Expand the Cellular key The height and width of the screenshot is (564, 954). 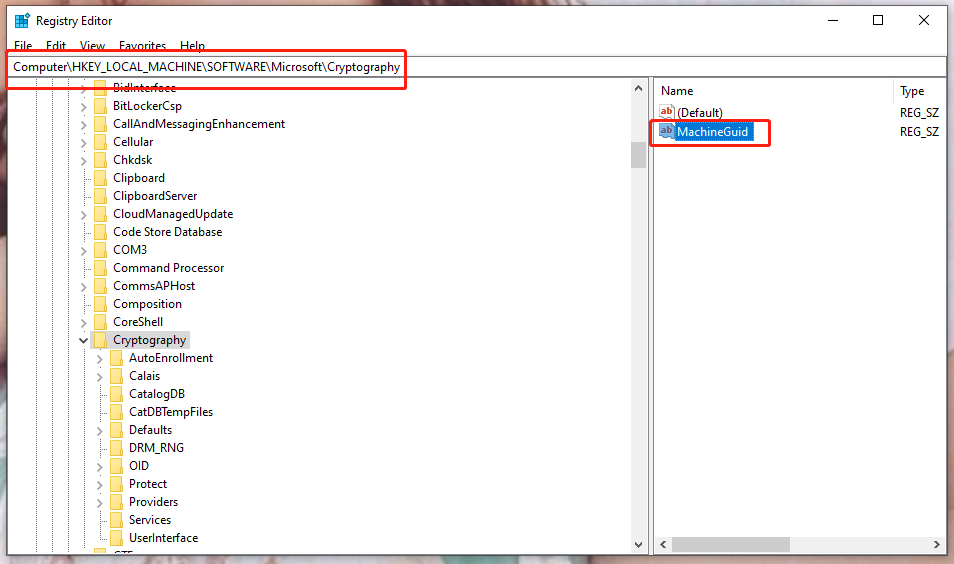click(x=83, y=142)
